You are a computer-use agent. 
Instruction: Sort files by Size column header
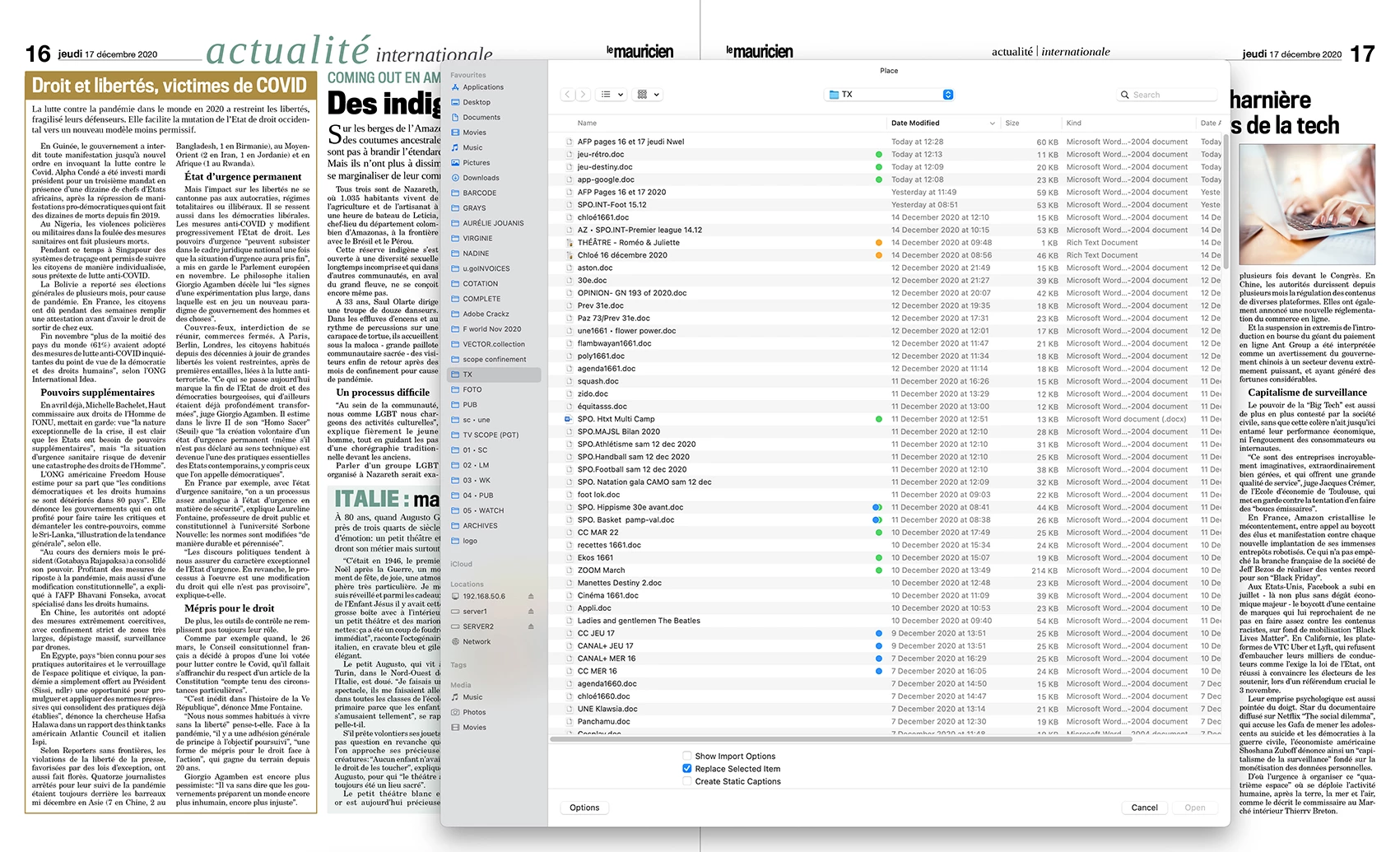tap(1012, 123)
